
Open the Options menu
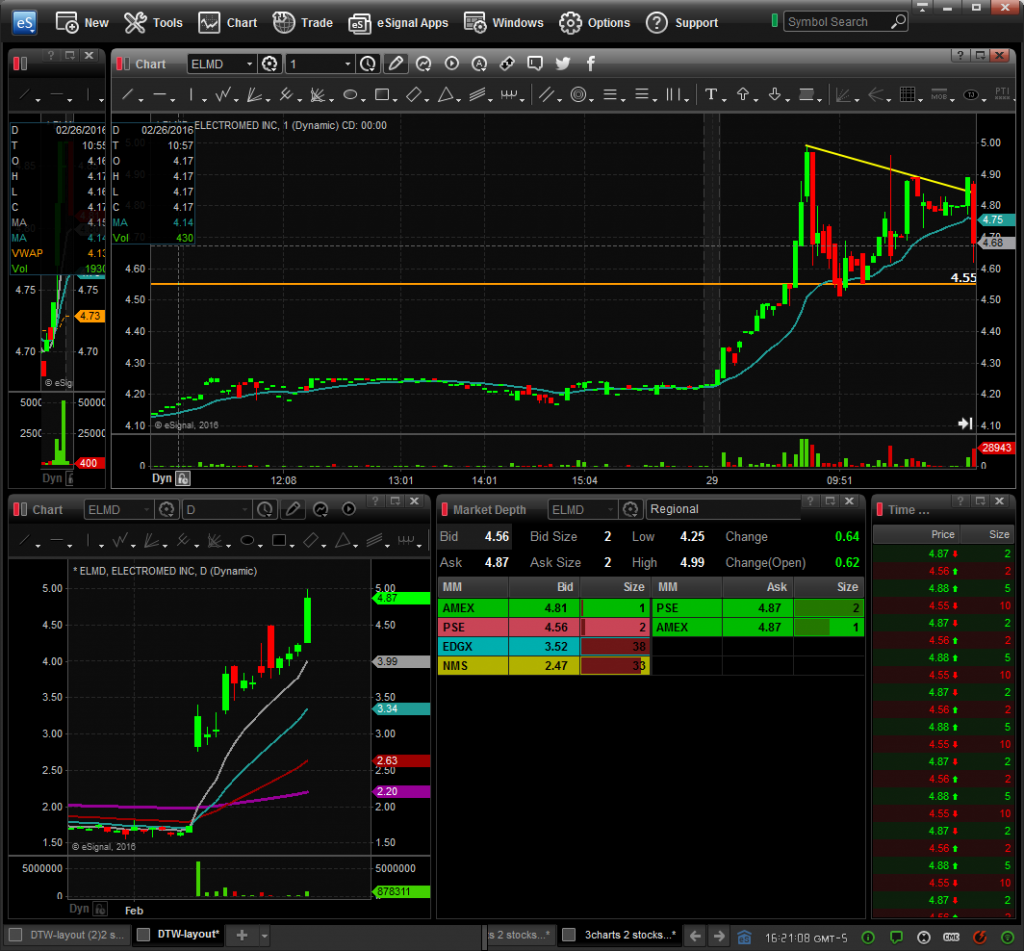[594, 23]
